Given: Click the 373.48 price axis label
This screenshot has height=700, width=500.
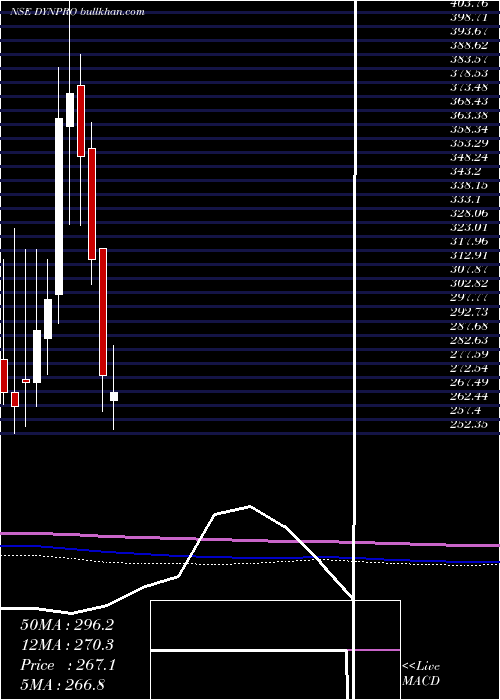Looking at the screenshot, I should click(x=469, y=87).
